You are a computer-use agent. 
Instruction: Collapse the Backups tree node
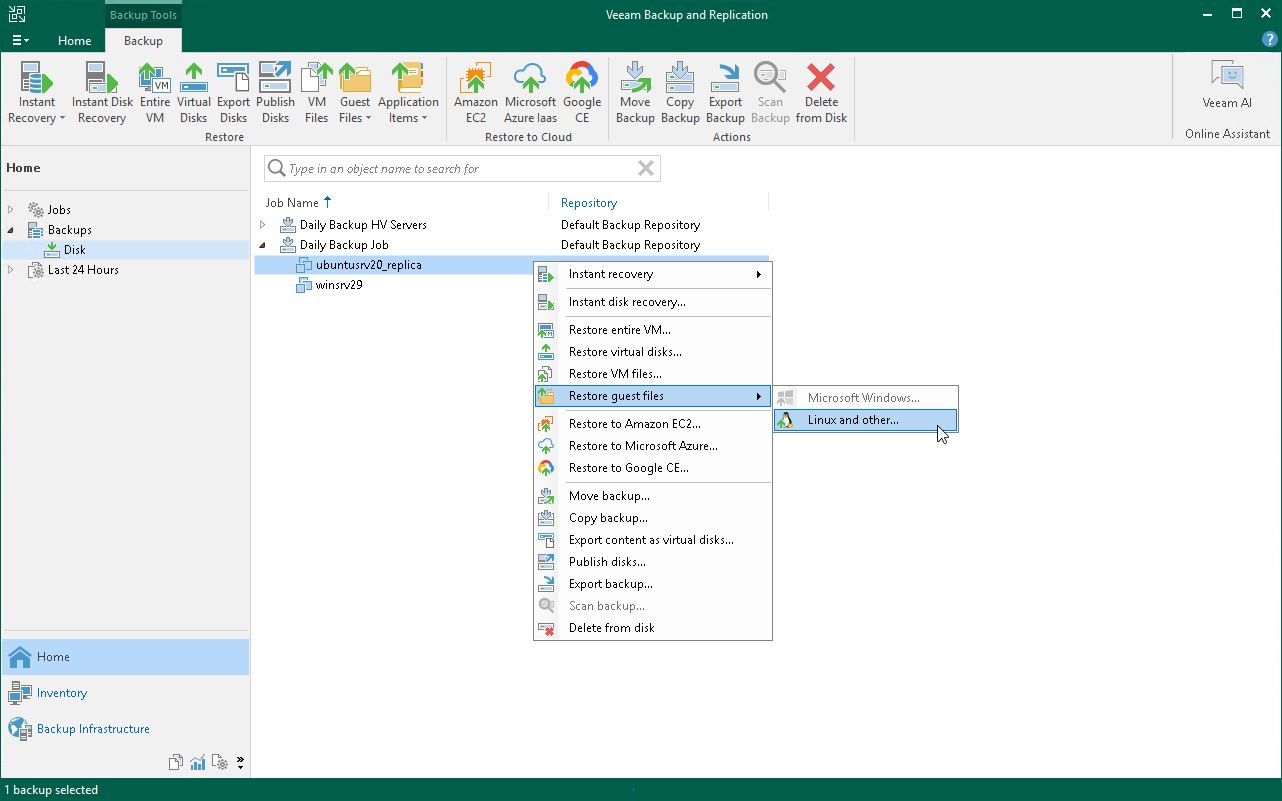11,230
